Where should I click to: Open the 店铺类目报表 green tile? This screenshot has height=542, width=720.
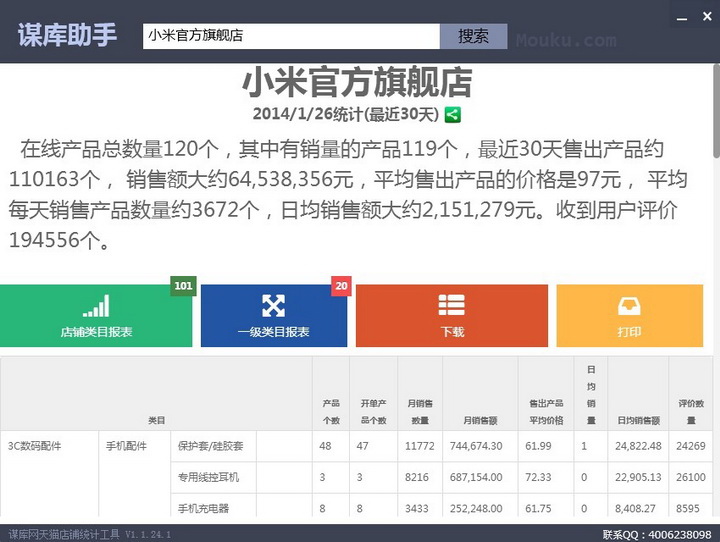point(96,316)
